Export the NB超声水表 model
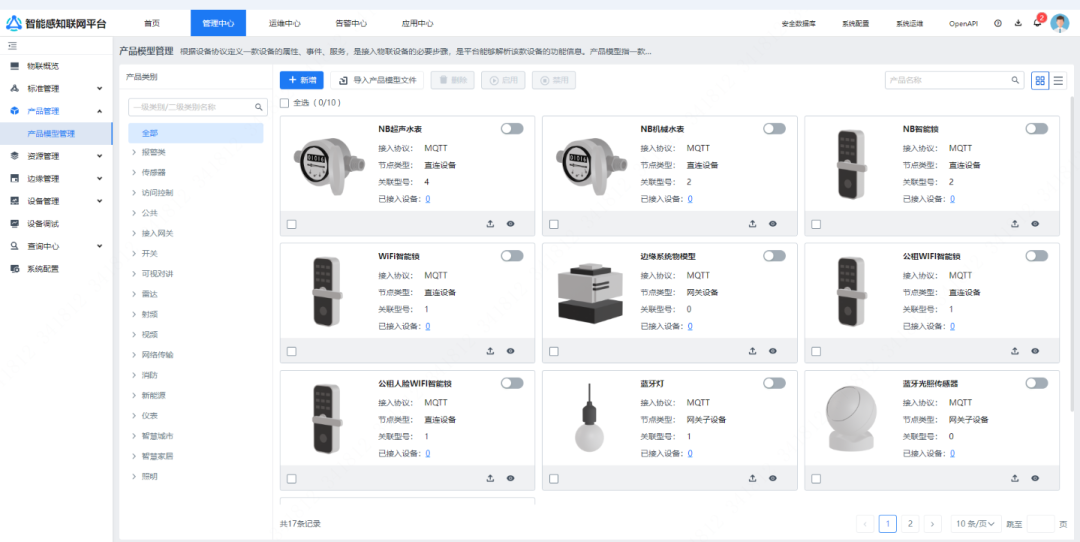 click(x=490, y=224)
